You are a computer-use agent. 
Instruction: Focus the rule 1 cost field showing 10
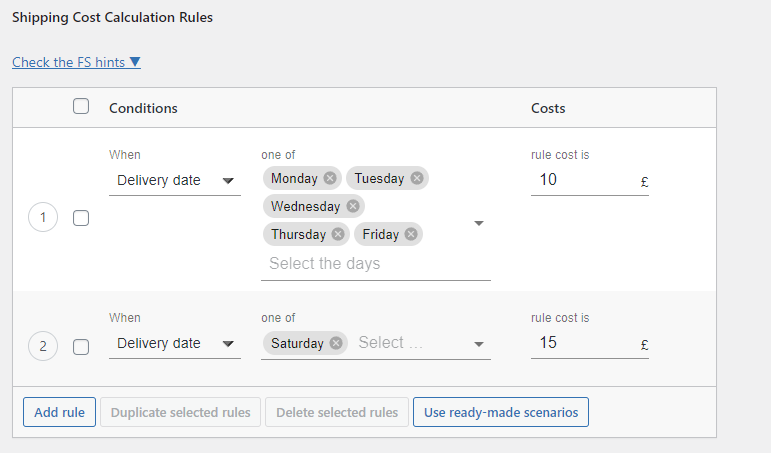tap(590, 181)
